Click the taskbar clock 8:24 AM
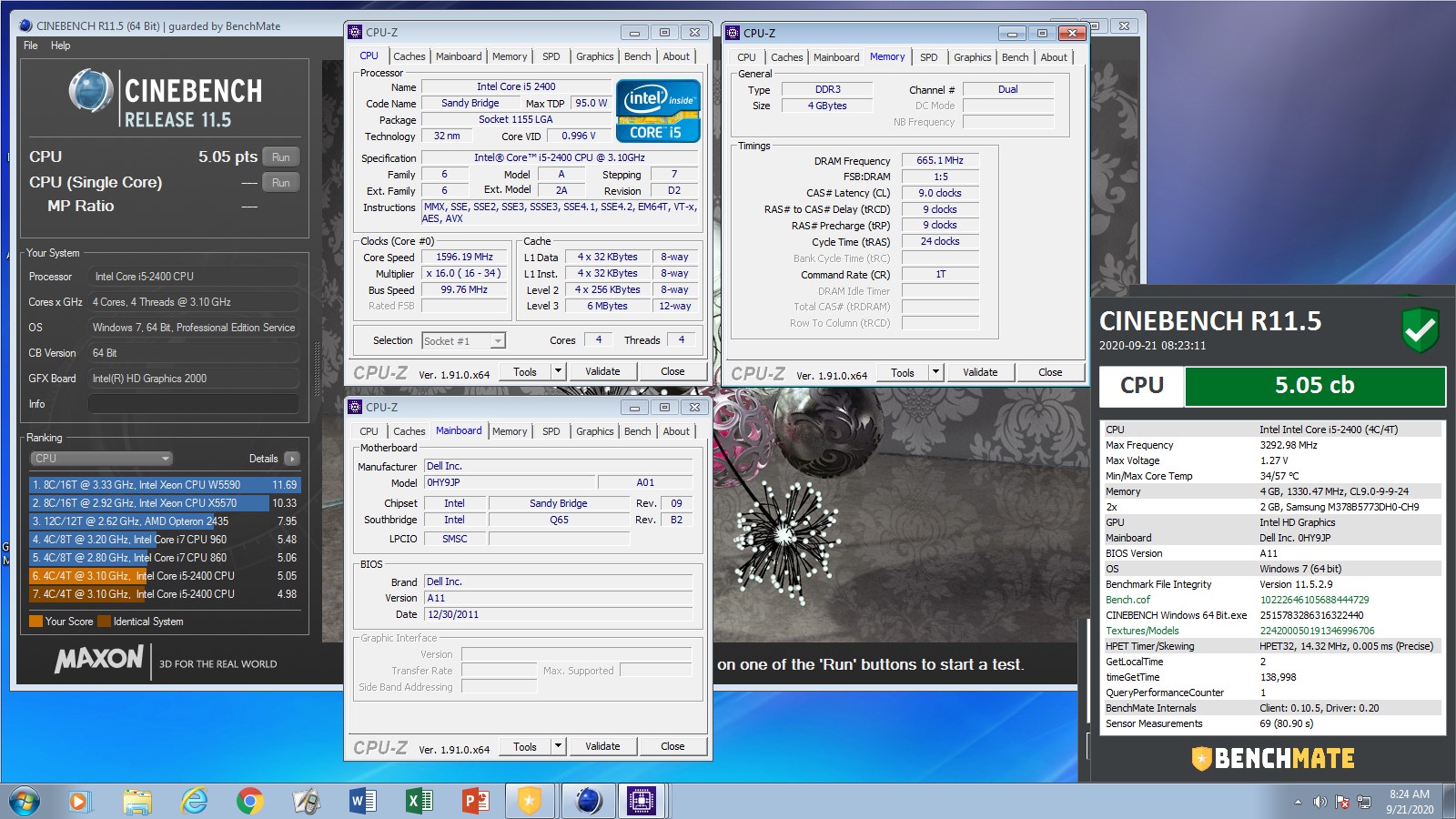The width and height of the screenshot is (1456, 819). (1410, 802)
